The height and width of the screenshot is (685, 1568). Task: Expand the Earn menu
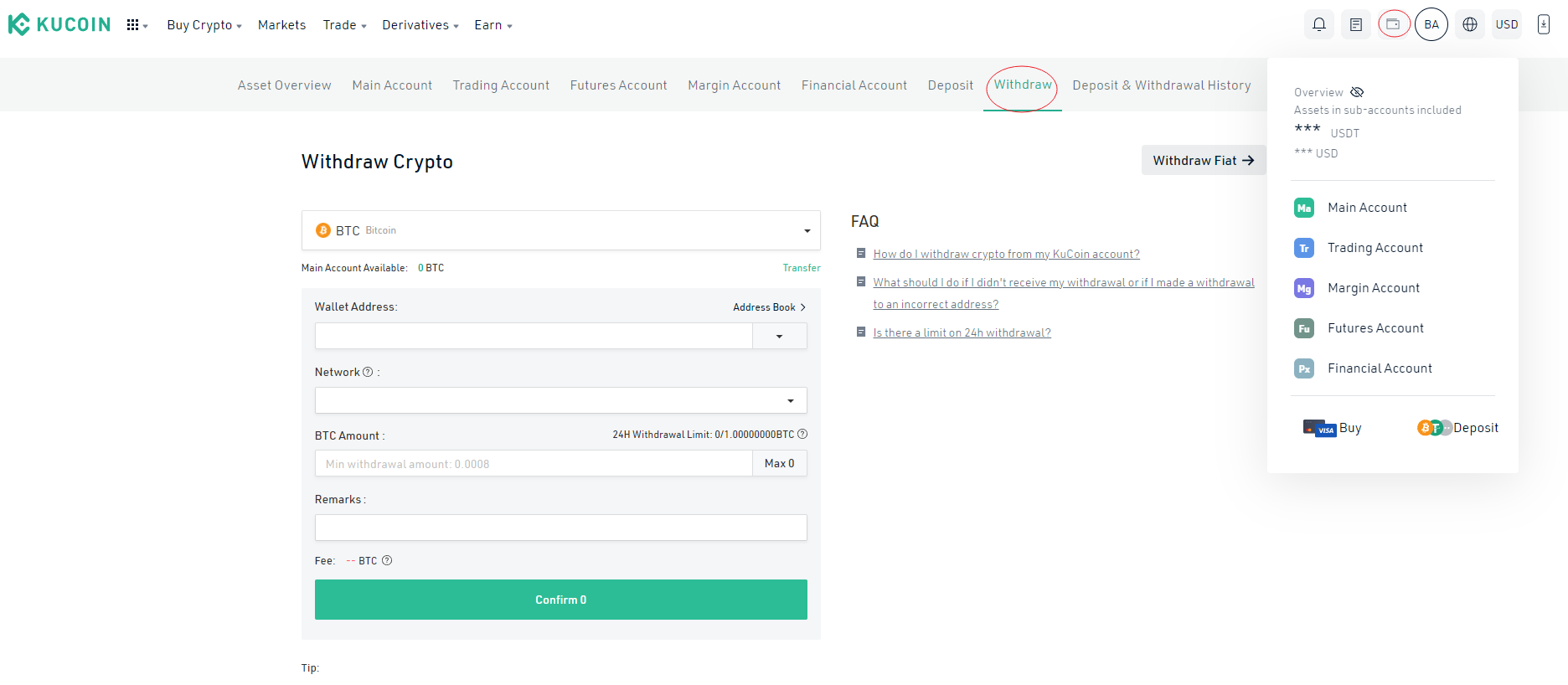point(493,25)
